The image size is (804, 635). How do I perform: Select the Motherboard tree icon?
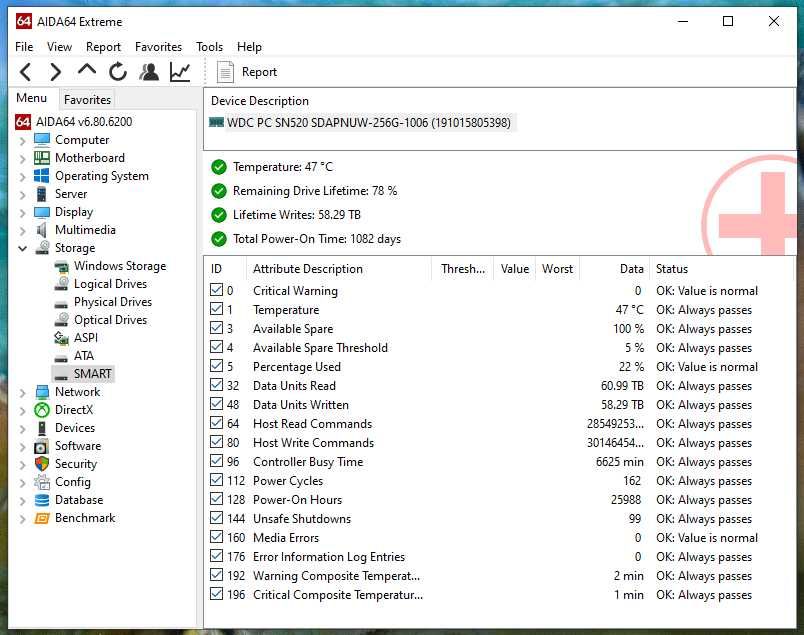(42, 157)
